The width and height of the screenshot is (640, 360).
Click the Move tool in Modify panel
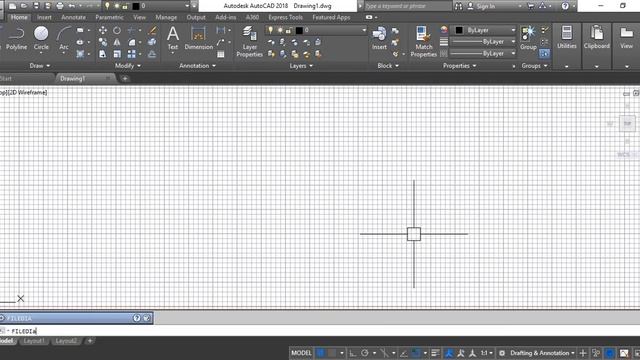(102, 30)
